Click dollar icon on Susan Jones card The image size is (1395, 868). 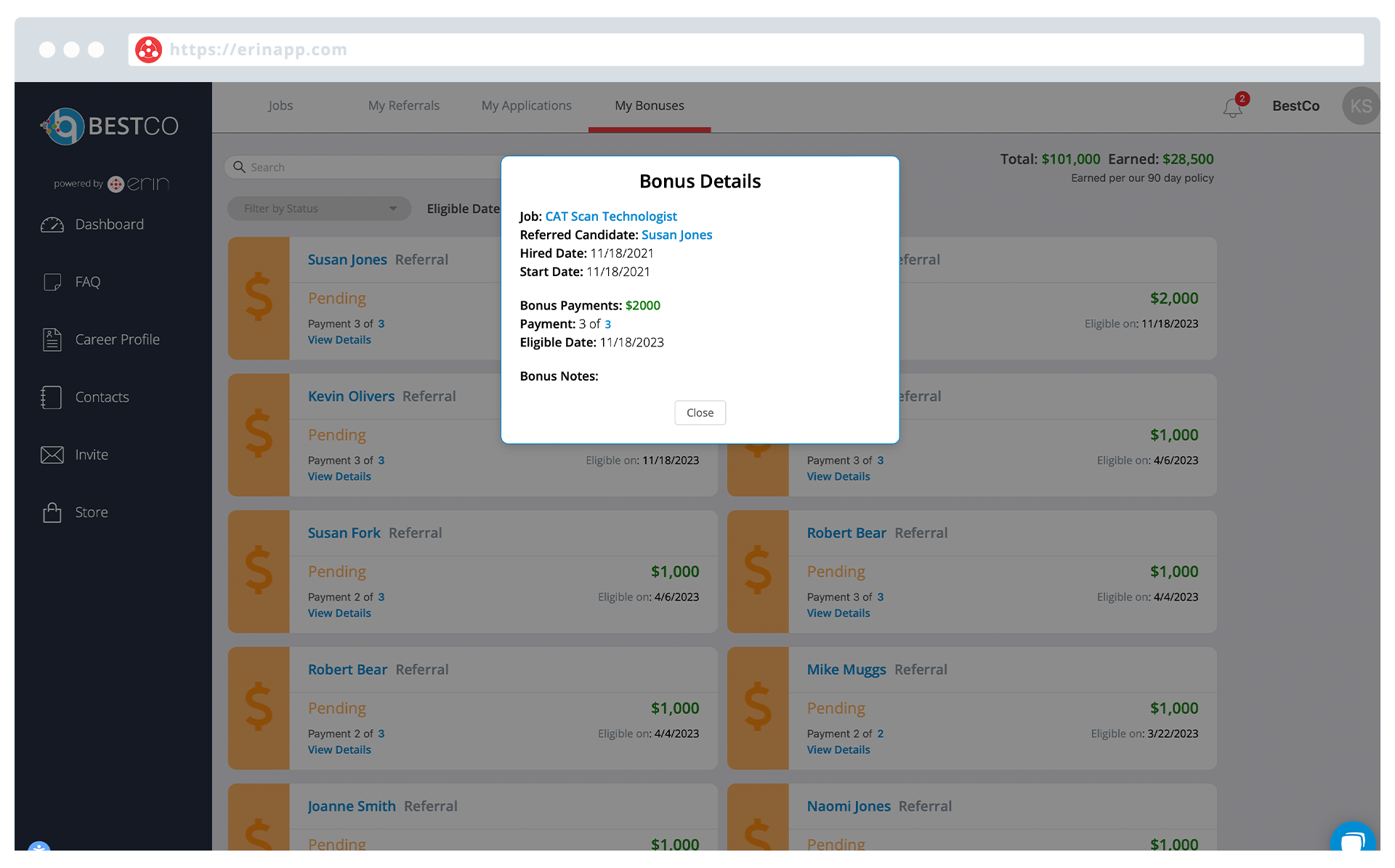tap(259, 298)
